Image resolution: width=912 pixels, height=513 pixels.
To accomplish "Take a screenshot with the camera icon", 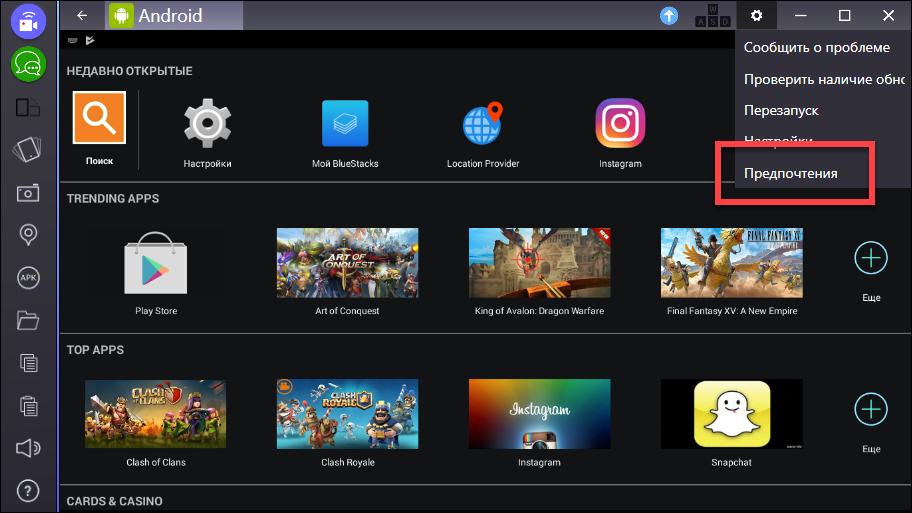I will (x=27, y=193).
